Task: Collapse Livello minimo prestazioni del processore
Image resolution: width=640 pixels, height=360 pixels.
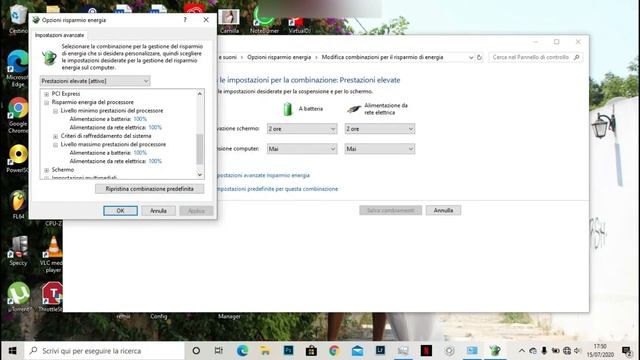Action: pos(56,111)
